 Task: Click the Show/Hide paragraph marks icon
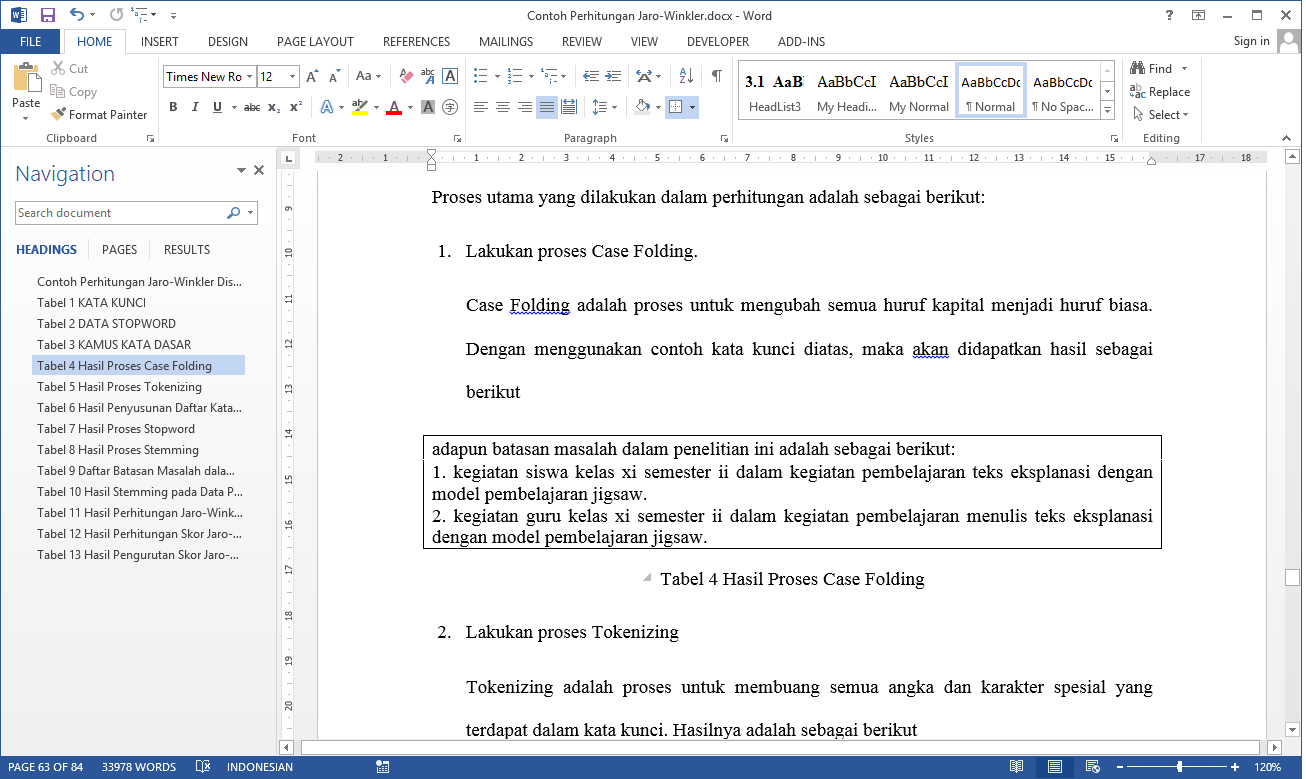(716, 76)
